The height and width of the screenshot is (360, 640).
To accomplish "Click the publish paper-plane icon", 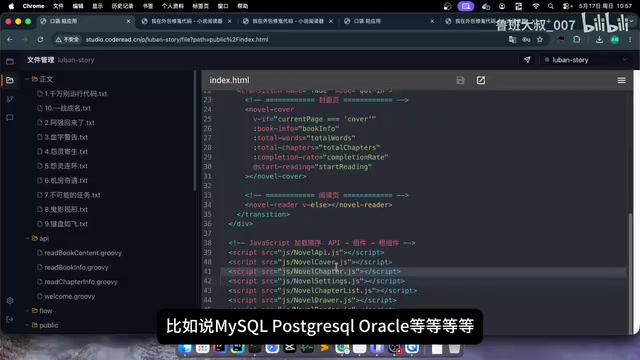I will click(x=527, y=60).
